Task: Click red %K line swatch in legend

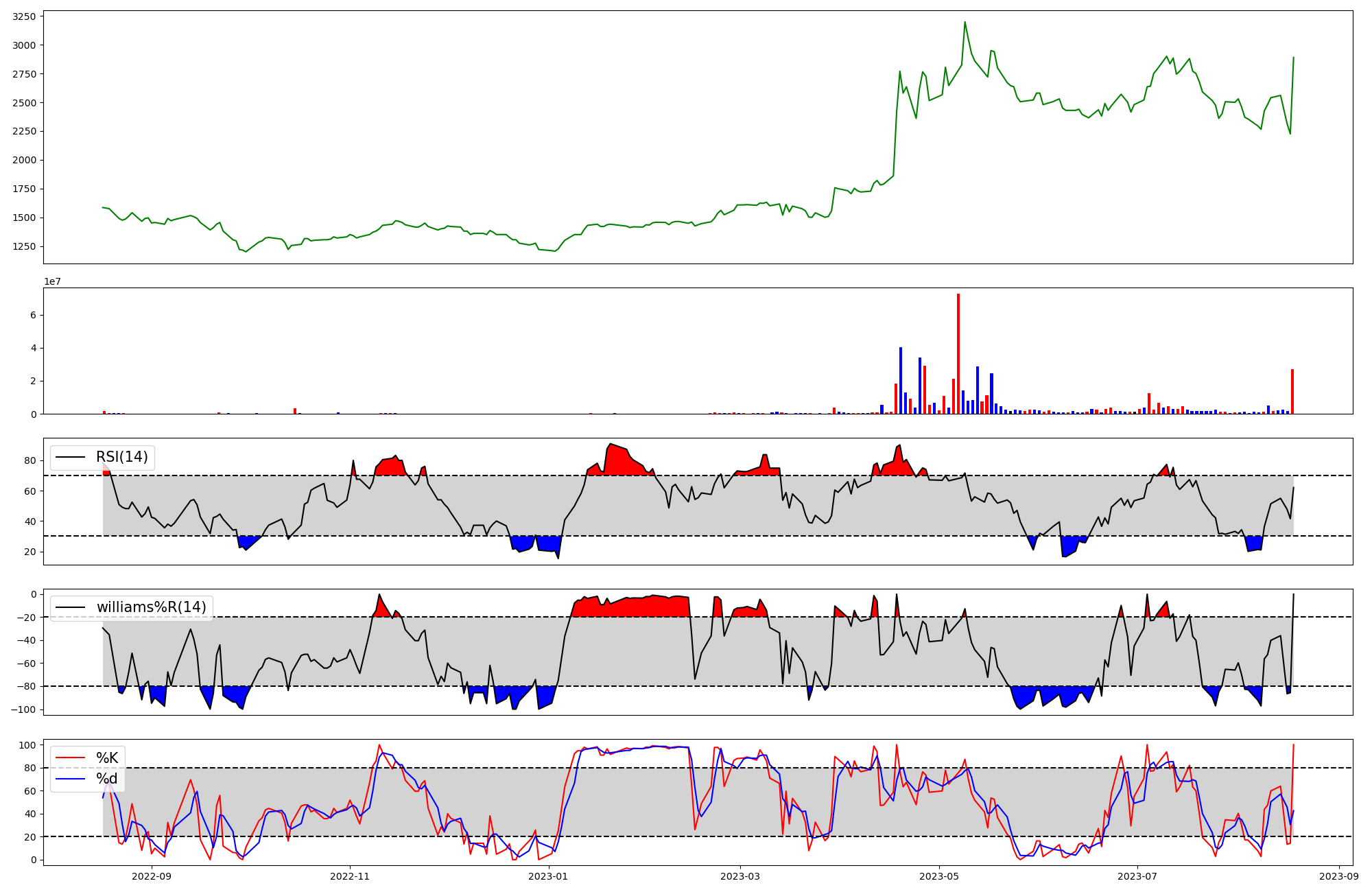Action: [71, 758]
